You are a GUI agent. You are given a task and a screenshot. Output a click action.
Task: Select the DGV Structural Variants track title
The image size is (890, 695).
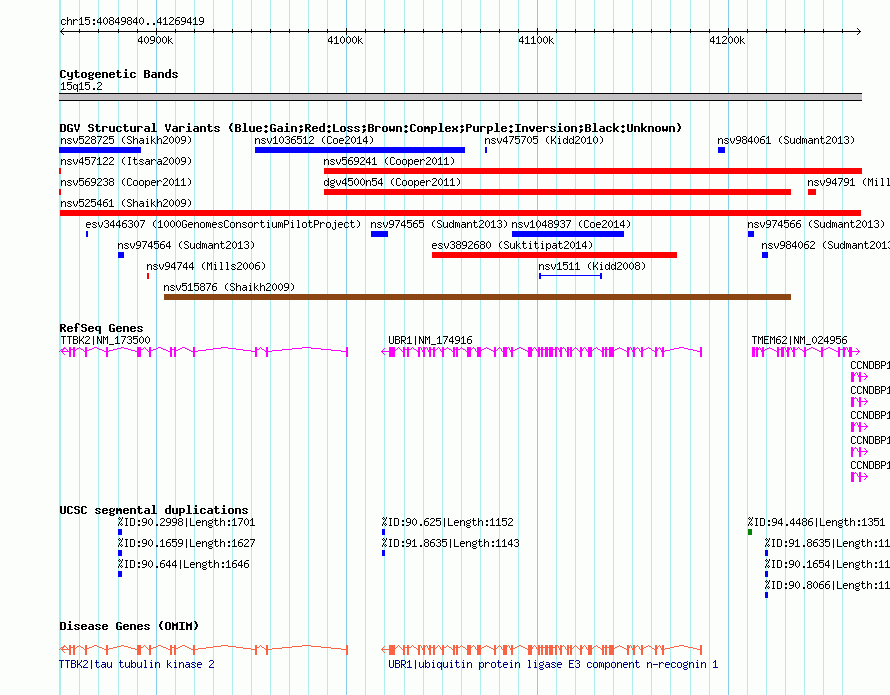(371, 128)
